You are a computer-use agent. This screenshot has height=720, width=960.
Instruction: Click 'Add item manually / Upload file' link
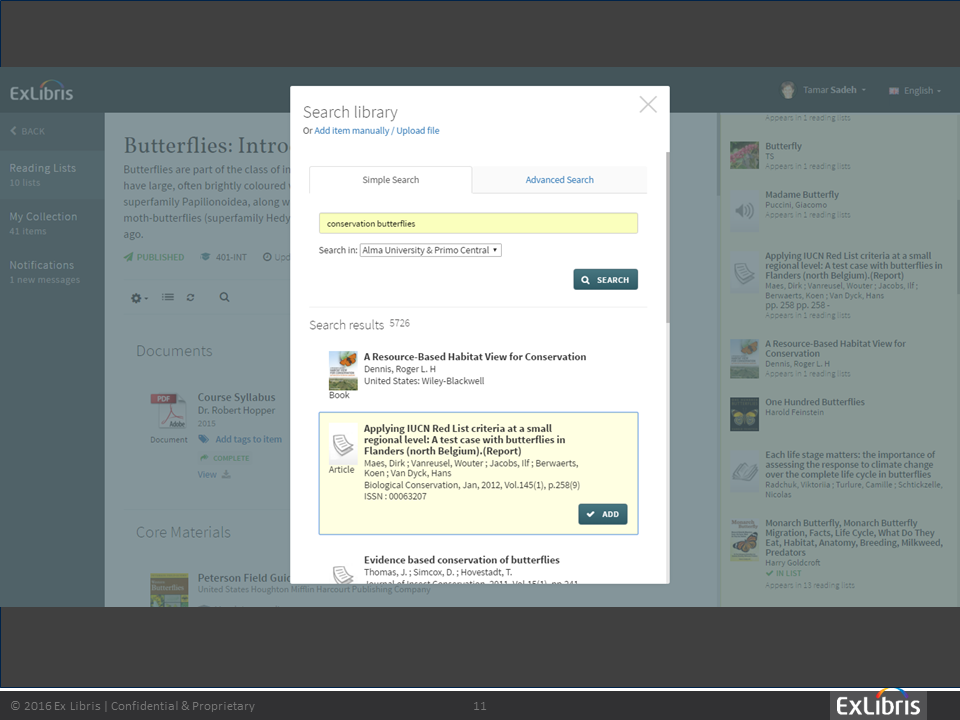(x=376, y=131)
